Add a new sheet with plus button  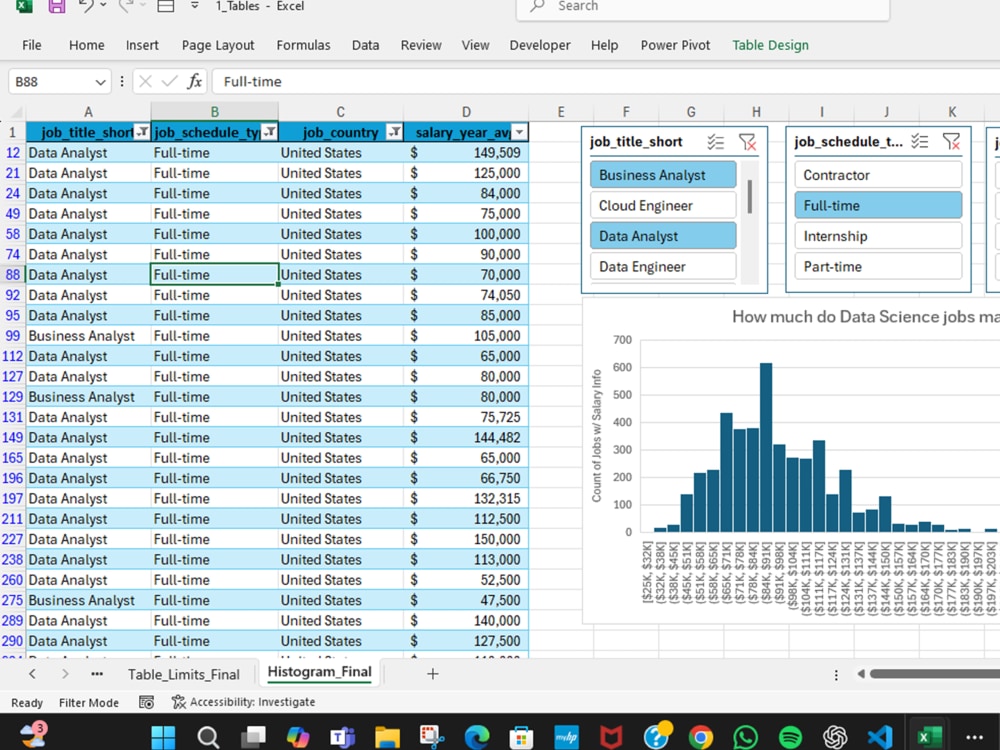432,673
